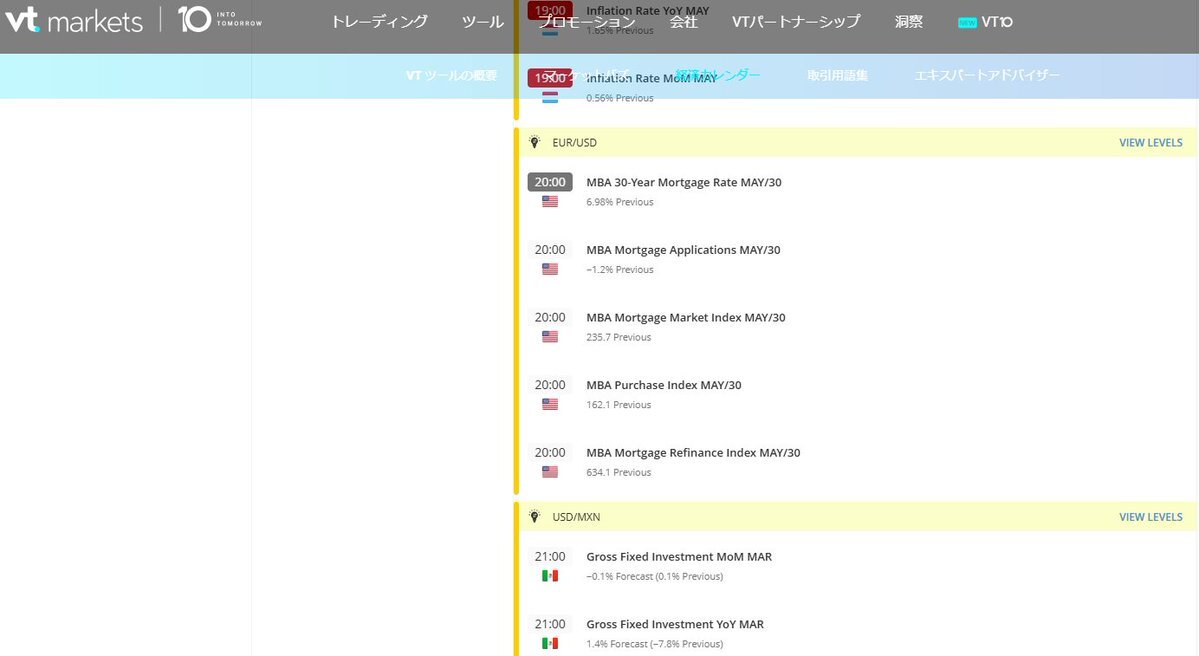Click the 6.98% Previous value
The image size is (1199, 656).
pos(619,202)
